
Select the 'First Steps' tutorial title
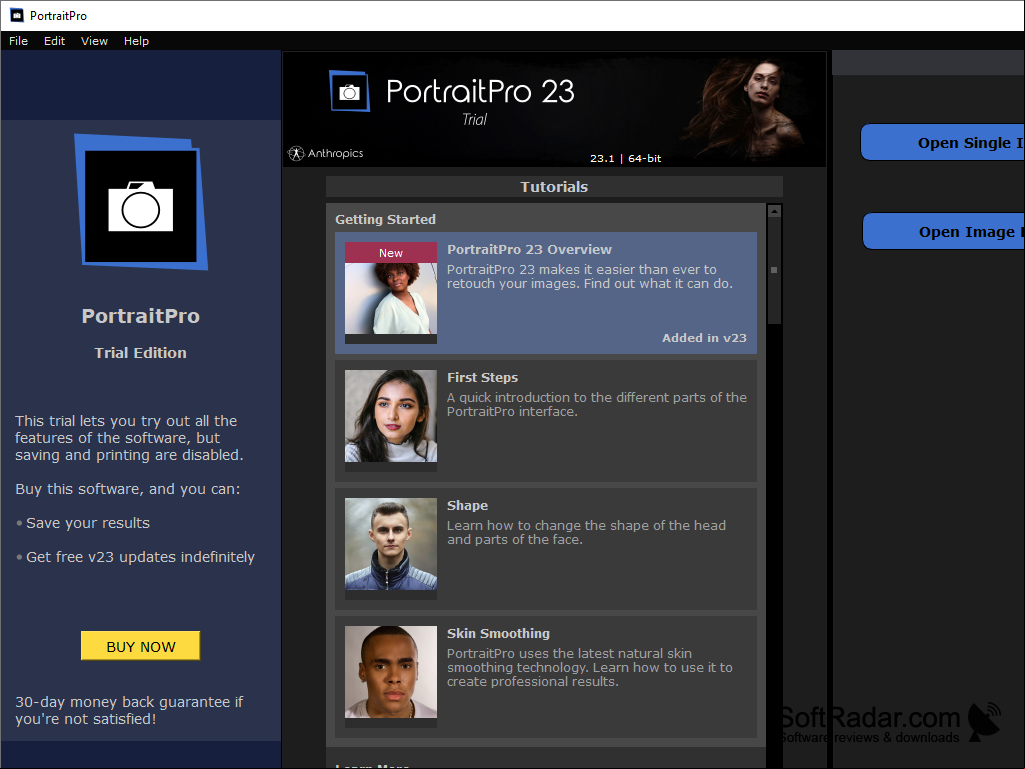482,377
